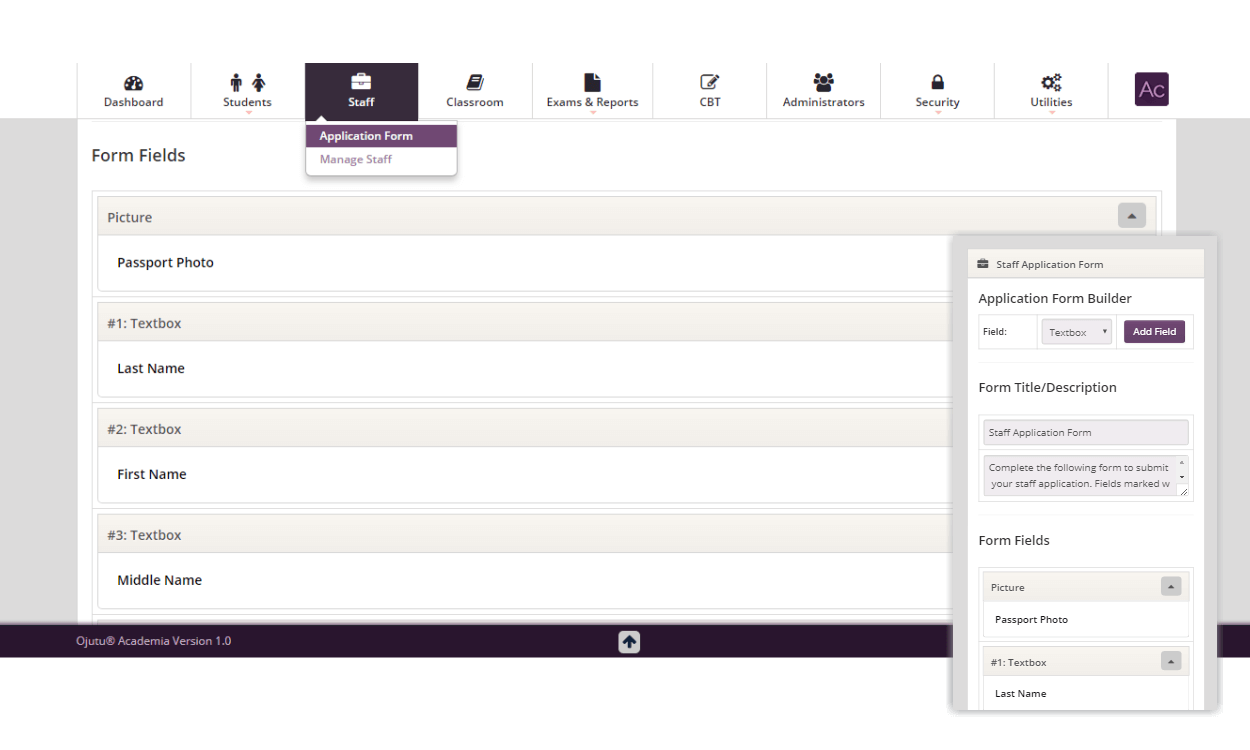Screen dimensions: 1250x750
Task: Open the Utilities dropdown label
Action: pos(1051,102)
